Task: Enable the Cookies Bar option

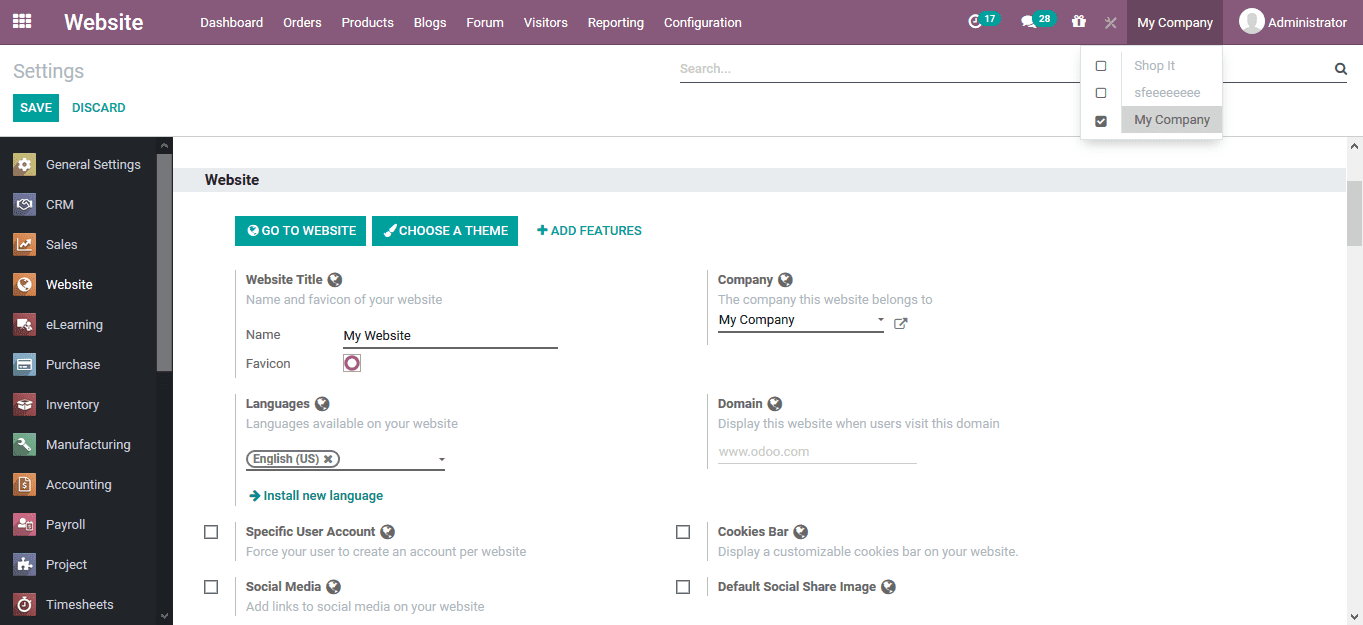Action: coord(683,531)
